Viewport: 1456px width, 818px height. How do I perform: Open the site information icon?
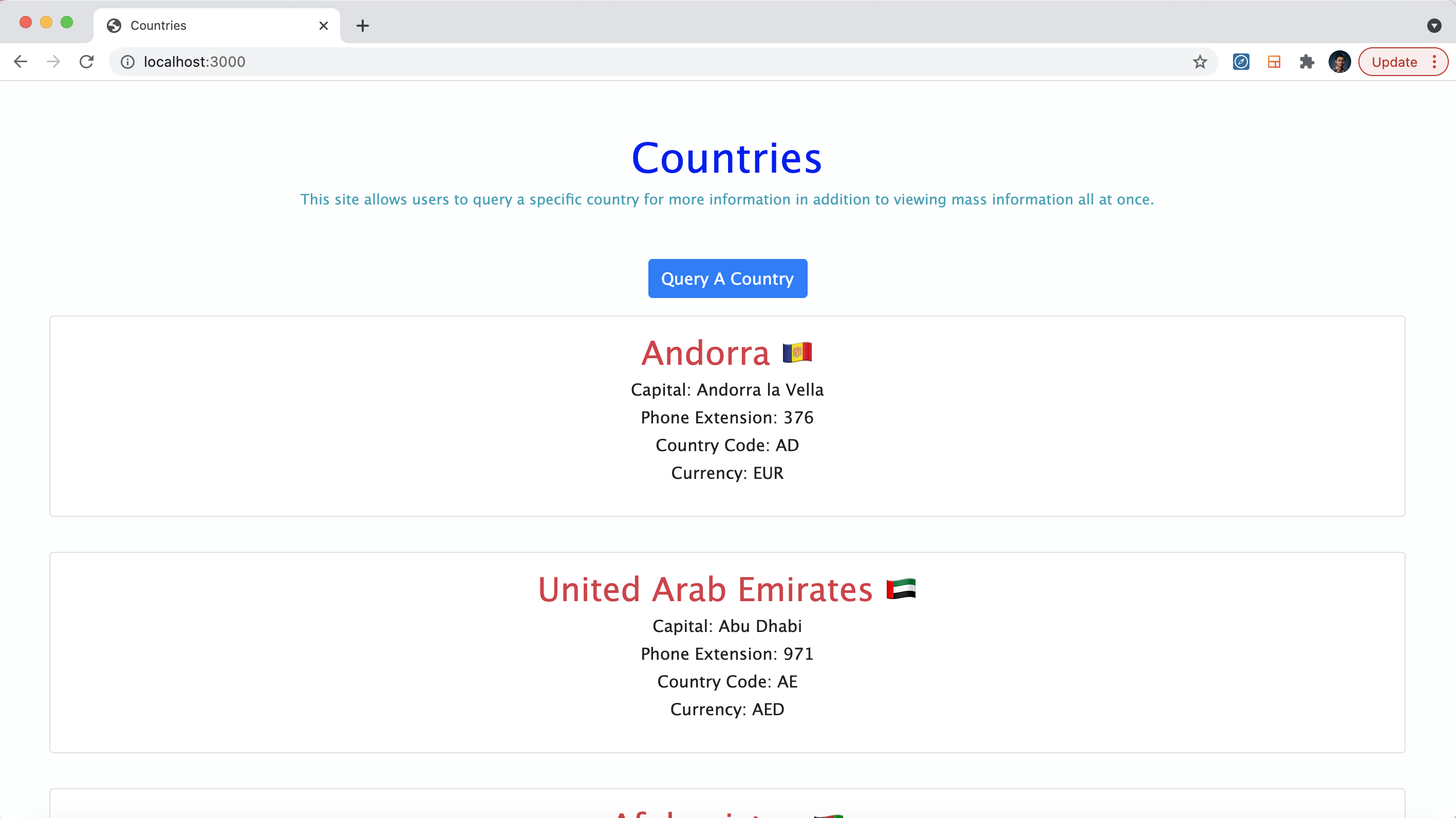click(128, 62)
